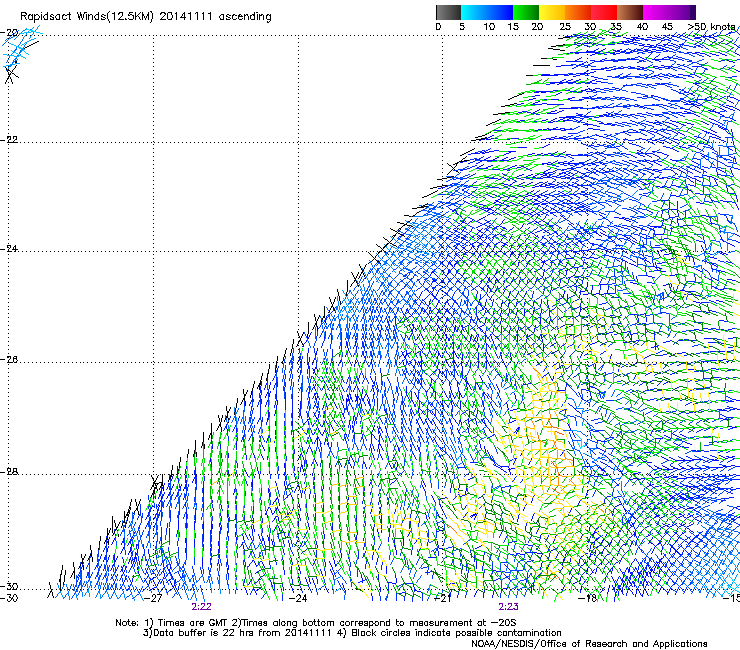Click the red 30-35 knots legend swatch
This screenshot has width=740, height=650.
point(604,12)
